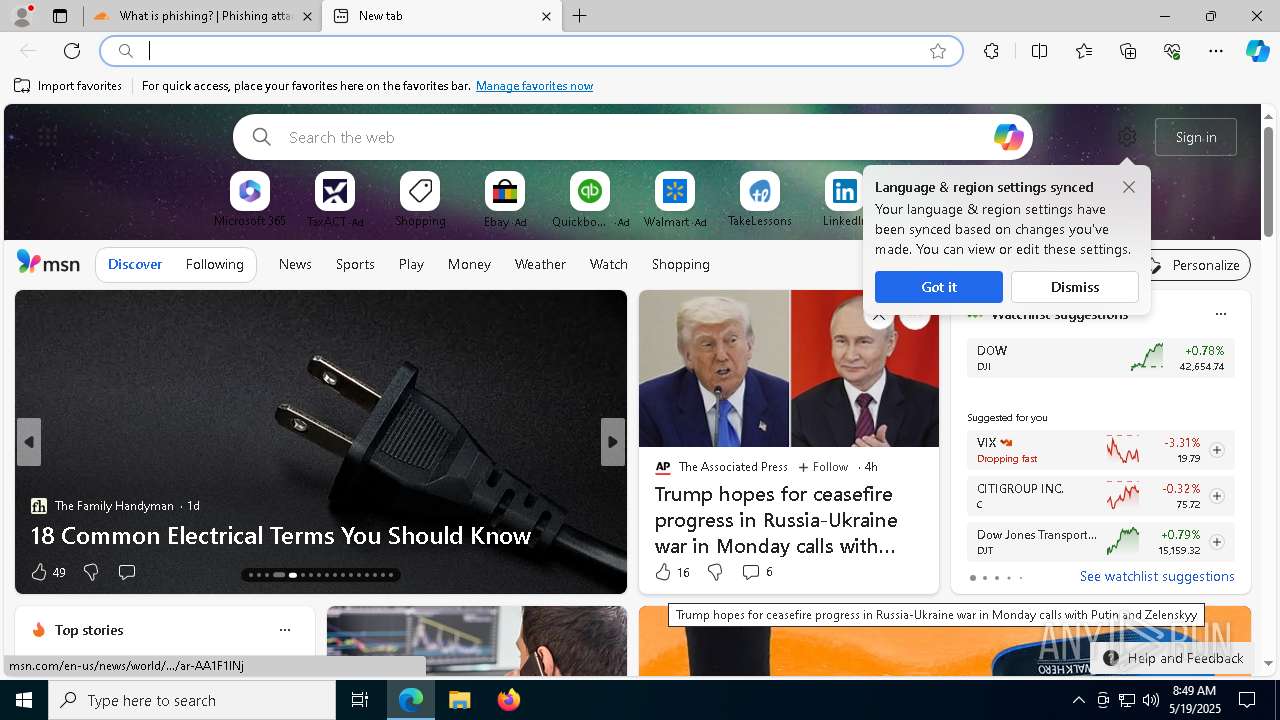Open more options for Watchlist suggestions card
This screenshot has height=720, width=1280.
coord(1220,314)
